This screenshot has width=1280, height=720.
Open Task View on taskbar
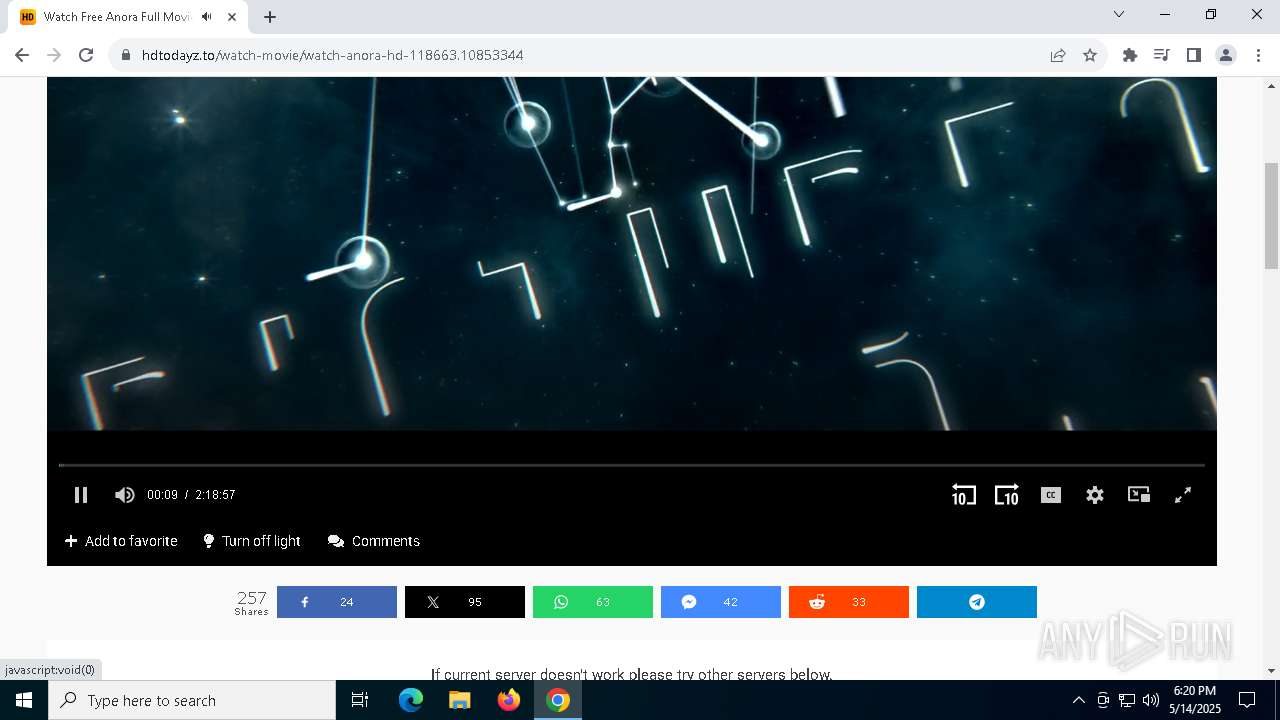click(360, 700)
